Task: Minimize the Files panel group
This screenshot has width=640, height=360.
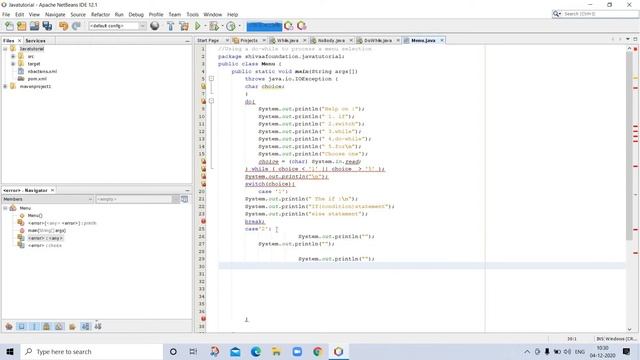Action: click(187, 41)
